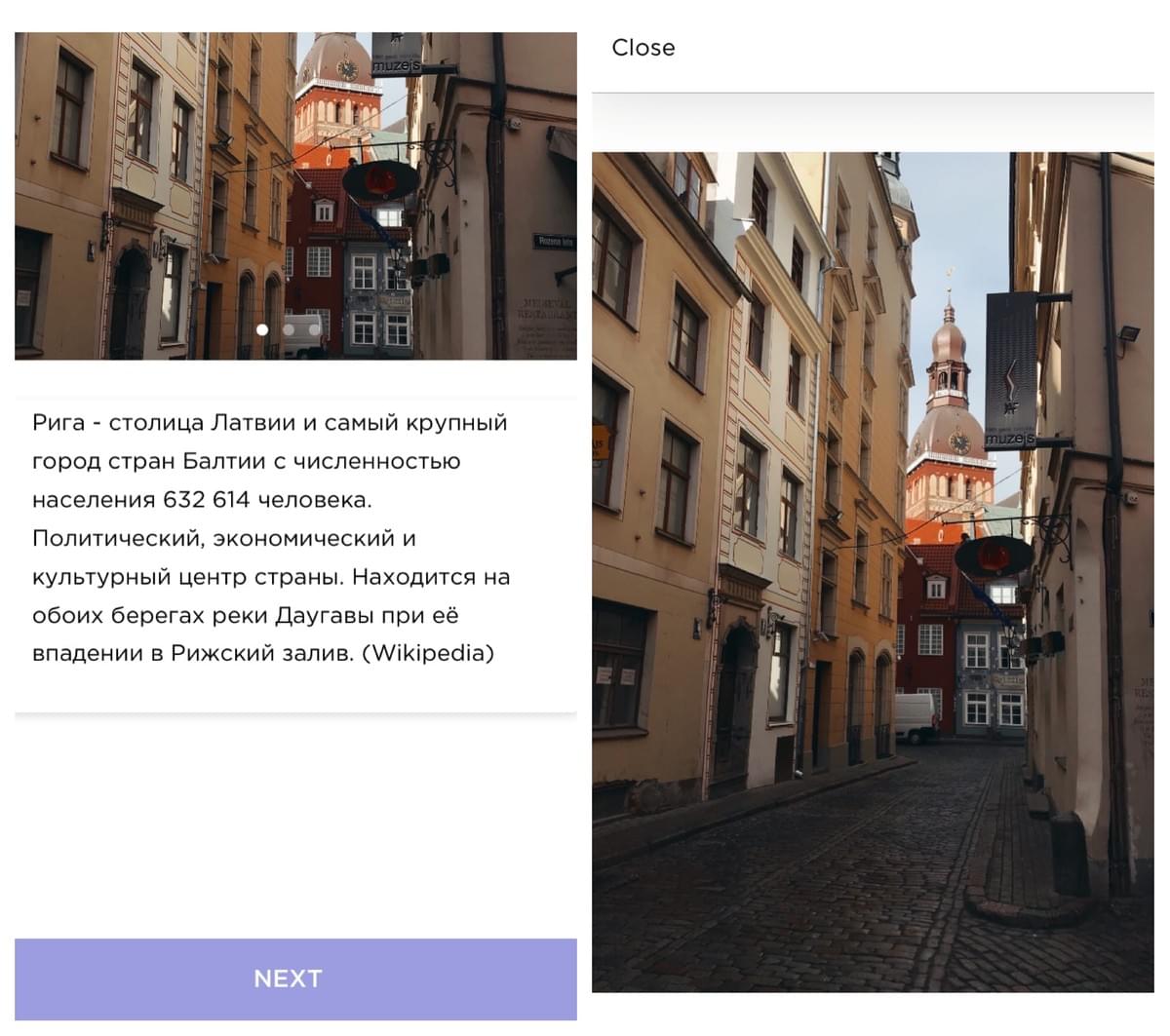The width and height of the screenshot is (1170, 1036).
Task: Select the third carousel pagination dot
Action: point(315,329)
